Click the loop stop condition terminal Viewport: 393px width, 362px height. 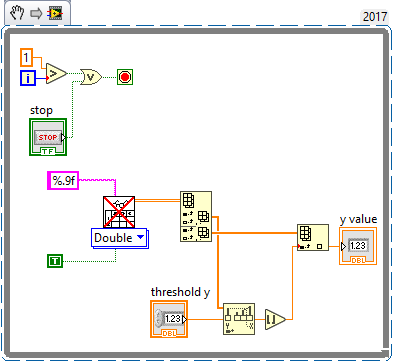tap(125, 77)
